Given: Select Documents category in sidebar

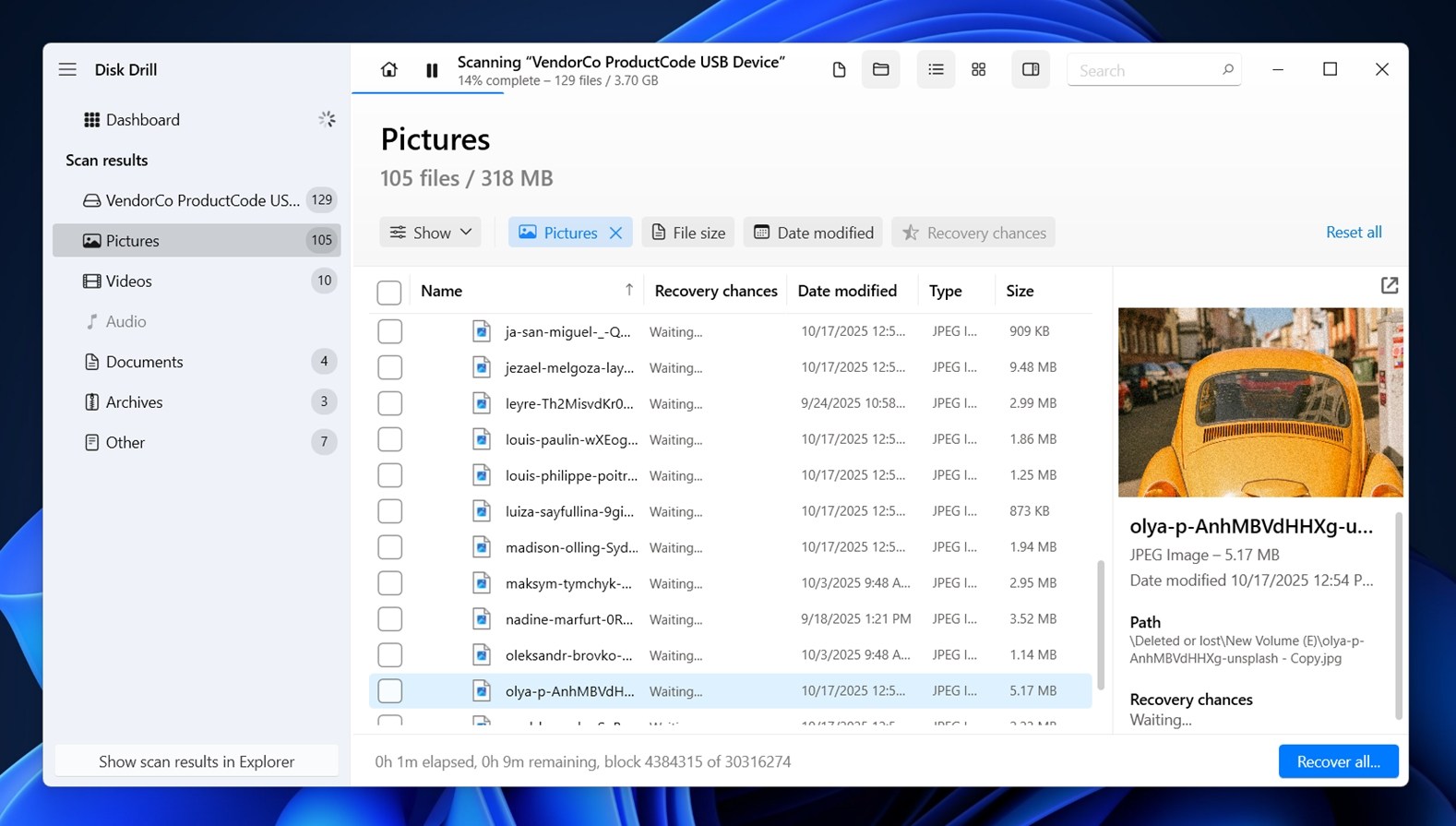Looking at the screenshot, I should click(x=197, y=361).
